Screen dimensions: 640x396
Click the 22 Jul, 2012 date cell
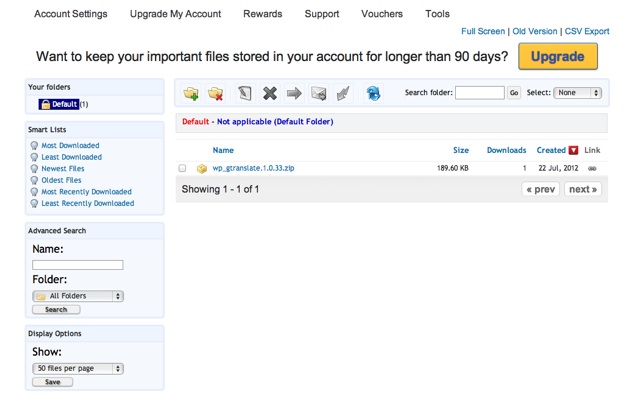pos(558,168)
